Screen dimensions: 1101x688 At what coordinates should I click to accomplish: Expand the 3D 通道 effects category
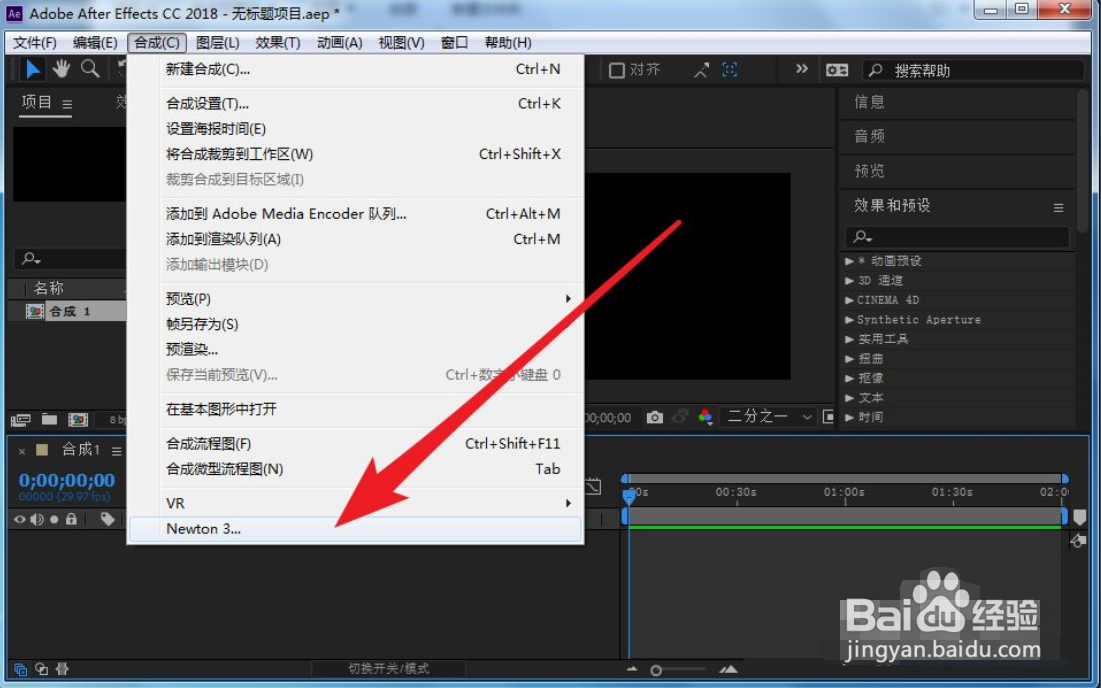click(x=849, y=281)
